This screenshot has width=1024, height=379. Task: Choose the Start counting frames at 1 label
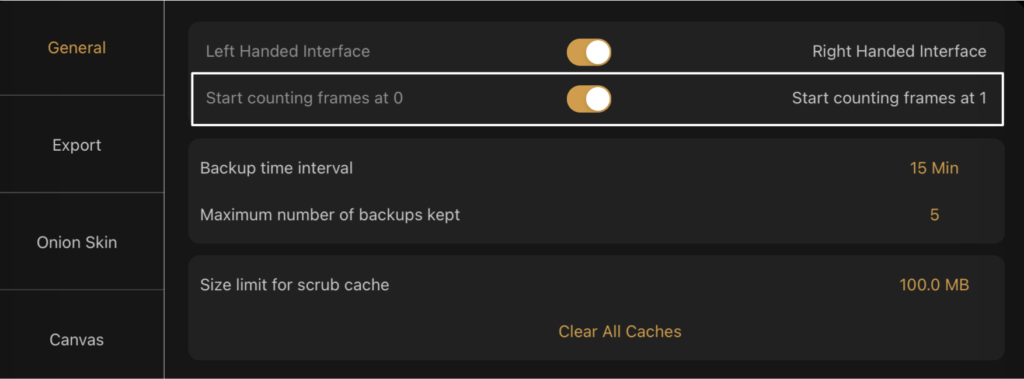(889, 99)
